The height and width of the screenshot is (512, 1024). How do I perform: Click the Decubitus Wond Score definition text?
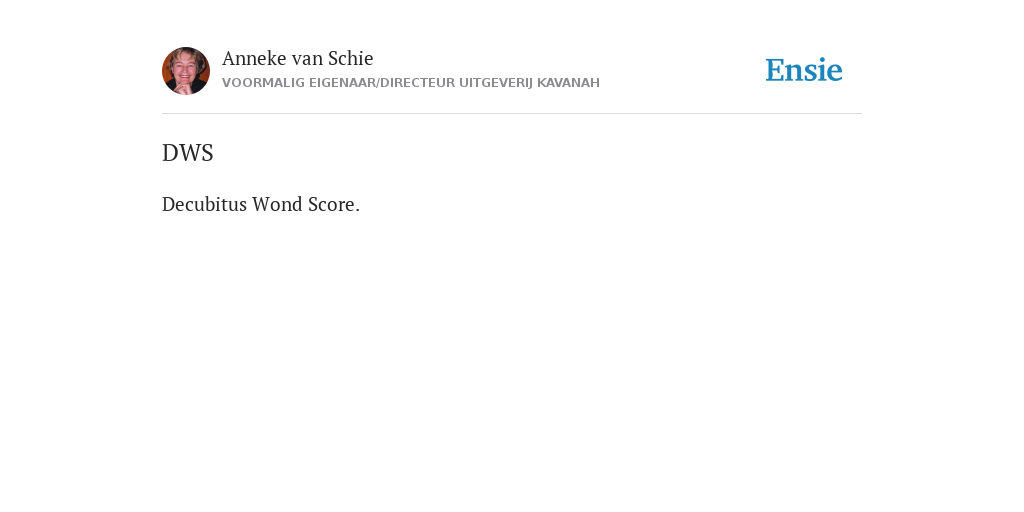point(261,204)
